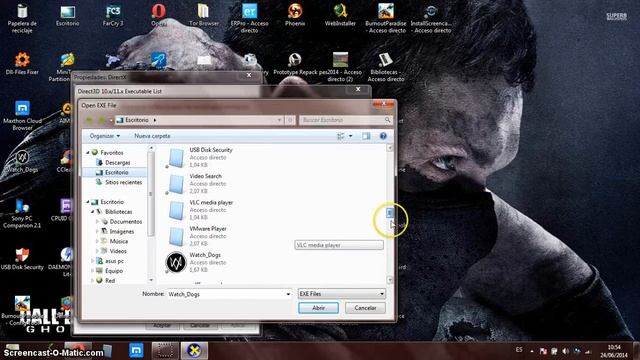640x360 pixels.
Task: Launch Maxthon Cloud Browser desktop icon
Action: tap(22, 116)
